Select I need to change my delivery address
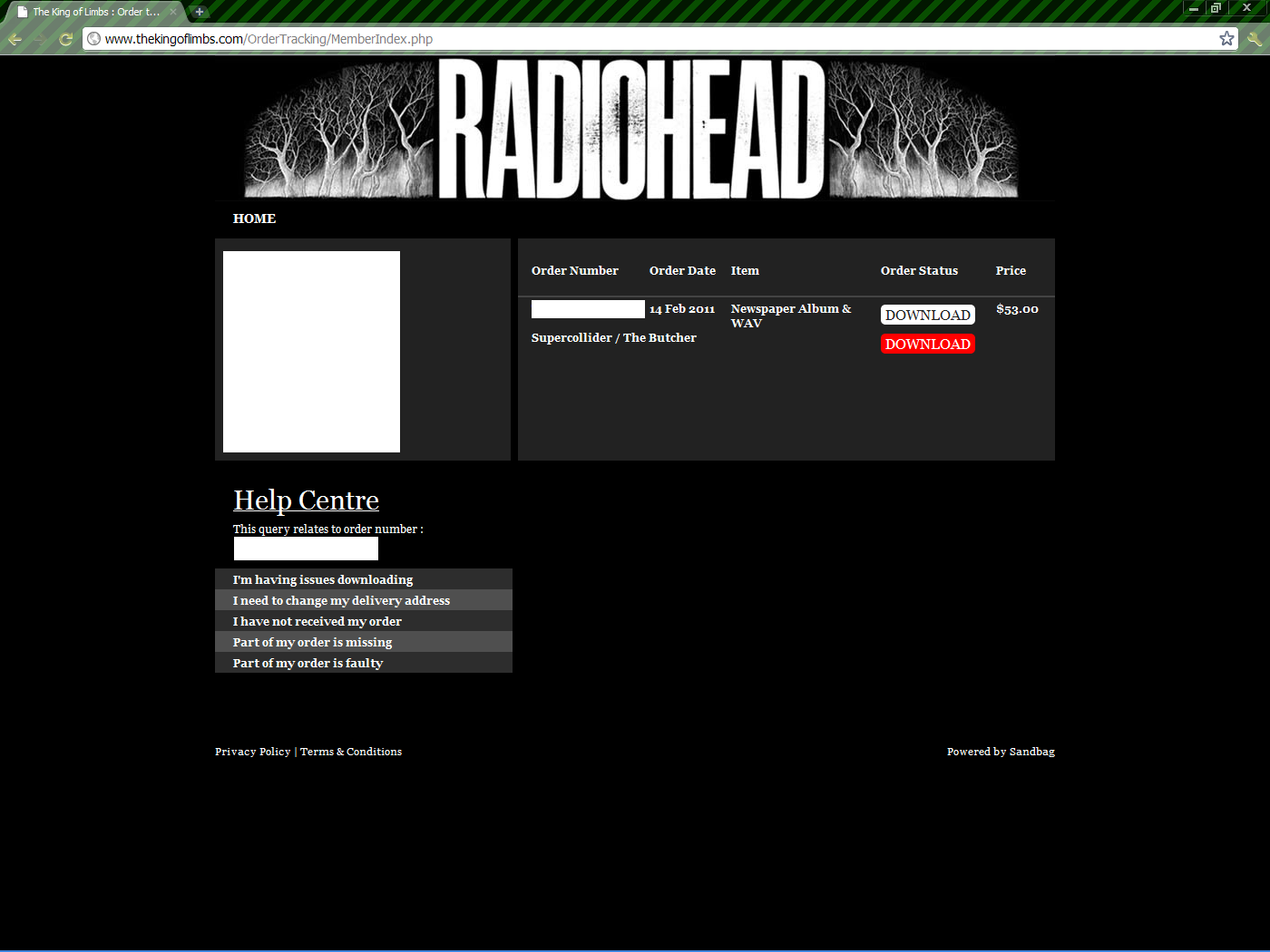Image resolution: width=1270 pixels, height=952 pixels. (364, 600)
